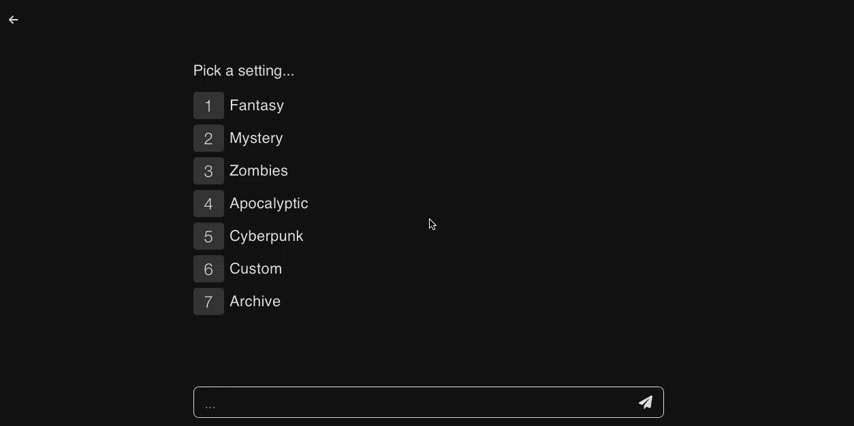
Task: Send message with paper plane icon
Action: click(645, 402)
